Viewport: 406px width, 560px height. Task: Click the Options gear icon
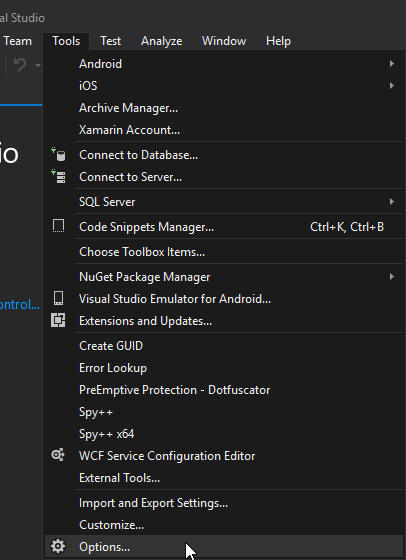coord(58,546)
